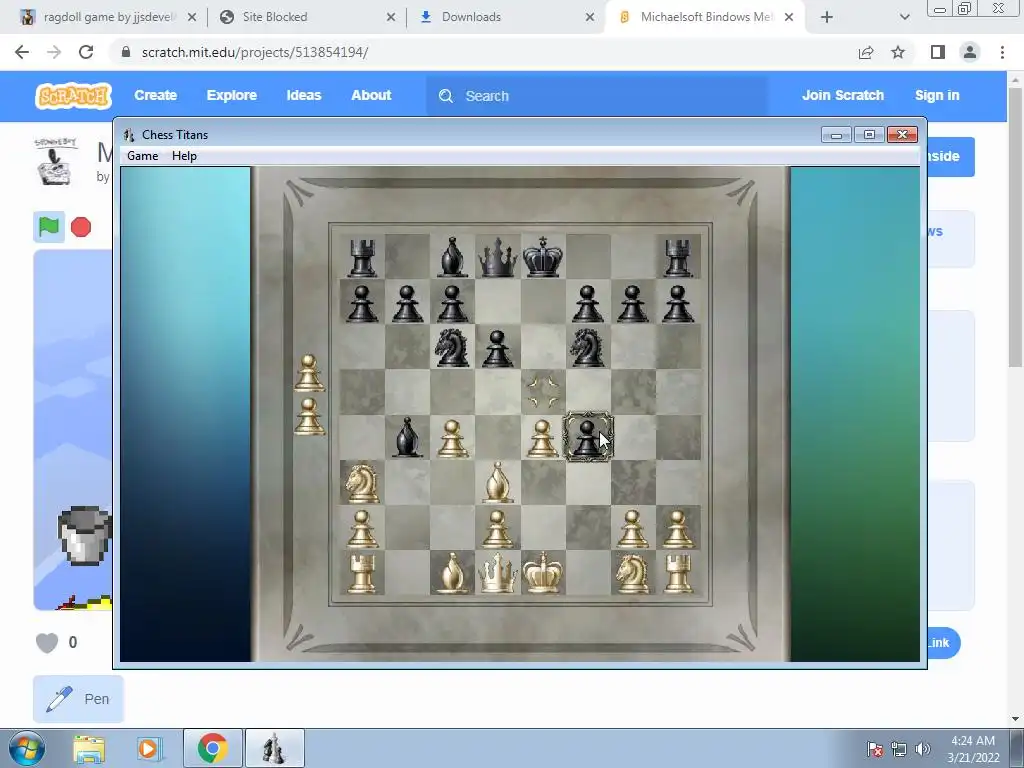Open the Explore link in Scratch header
Screen dimensions: 1024x768
click(x=232, y=95)
